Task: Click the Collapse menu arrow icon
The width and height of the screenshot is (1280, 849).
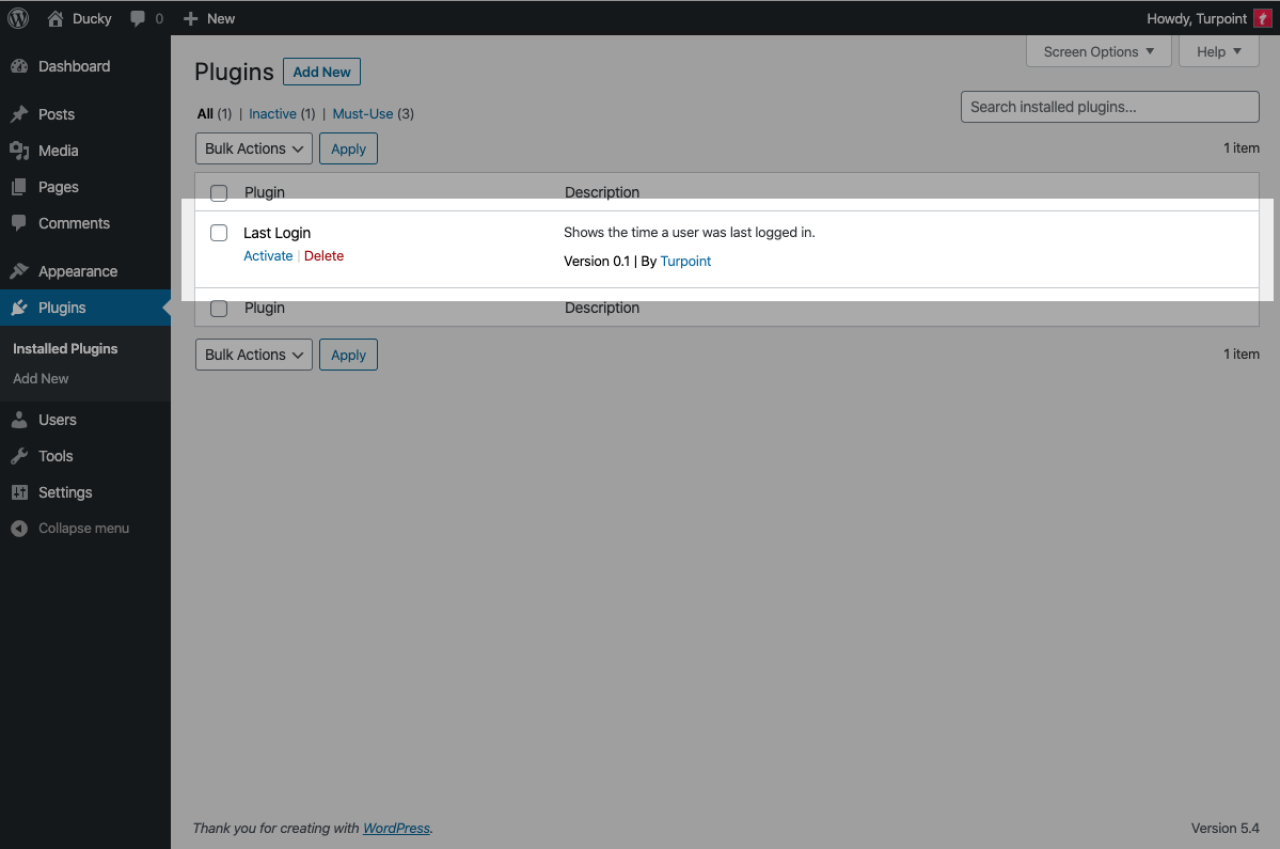Action: pyautogui.click(x=19, y=528)
